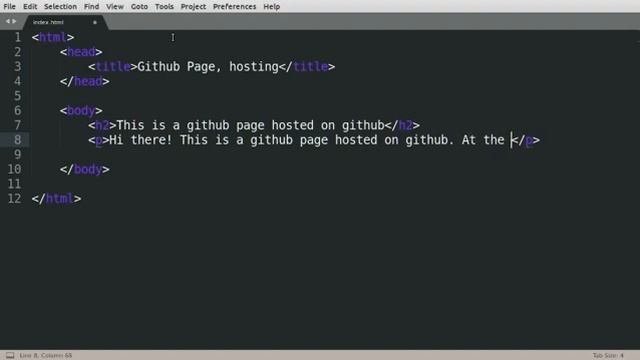The image size is (640, 360).
Task: Click line number 12 in gutter
Action: 14,199
